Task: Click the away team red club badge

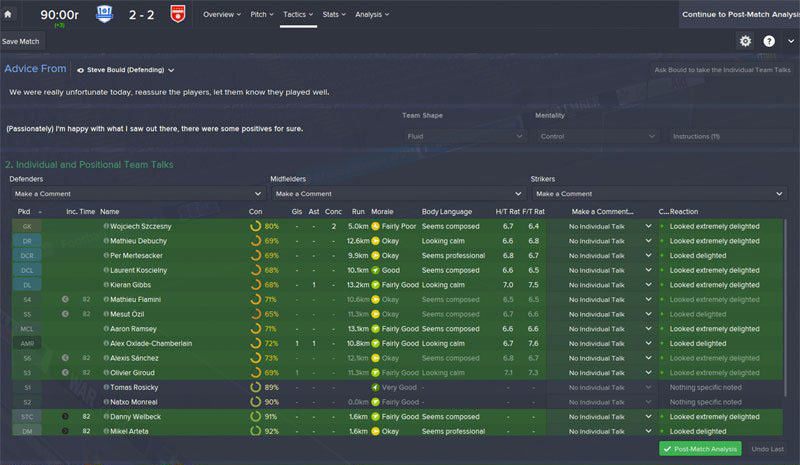Action: click(178, 14)
